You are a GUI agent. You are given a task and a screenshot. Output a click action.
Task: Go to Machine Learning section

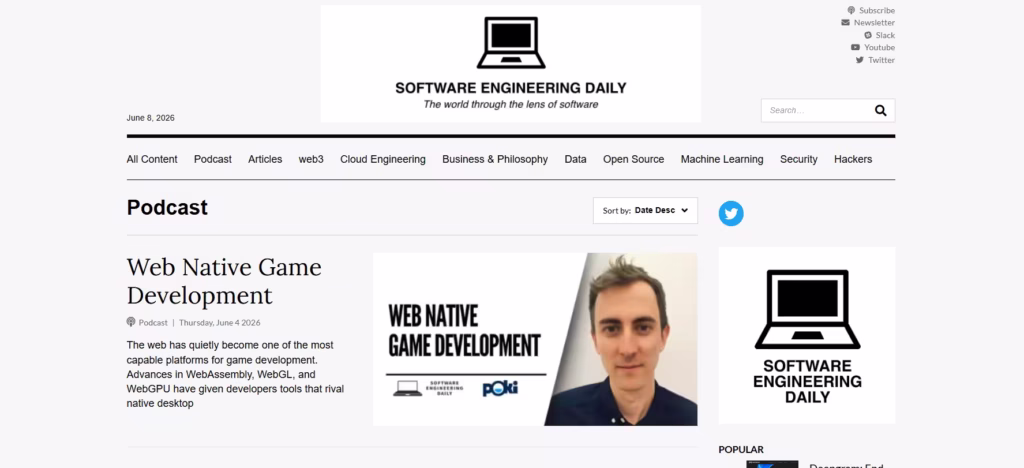pyautogui.click(x=722, y=159)
